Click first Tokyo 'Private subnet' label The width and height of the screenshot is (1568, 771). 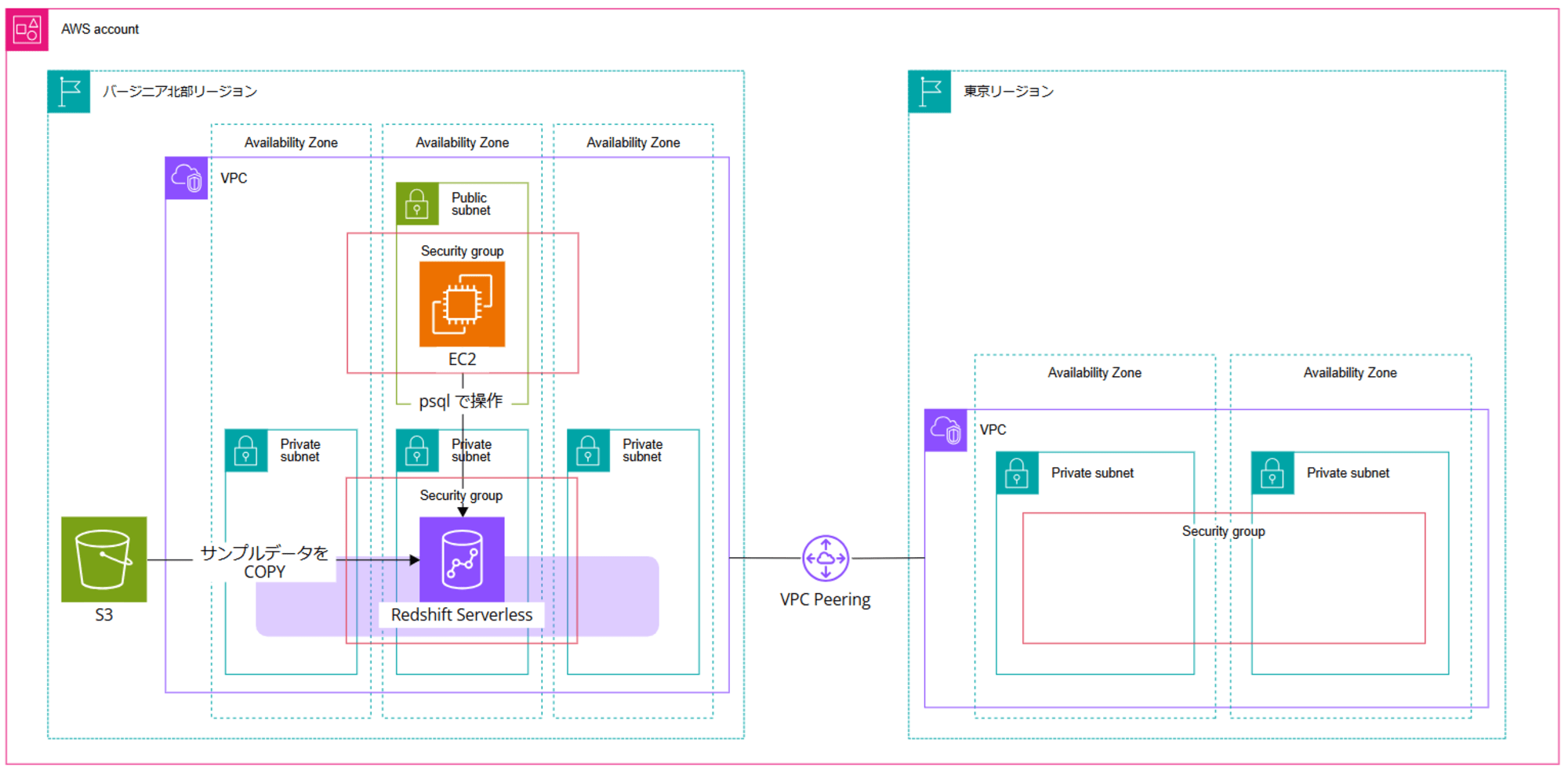(1093, 473)
